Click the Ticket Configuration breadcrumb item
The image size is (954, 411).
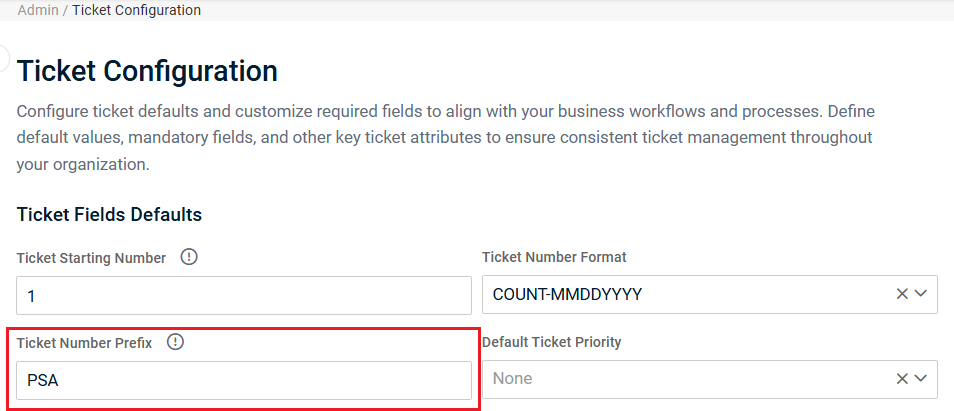point(136,11)
